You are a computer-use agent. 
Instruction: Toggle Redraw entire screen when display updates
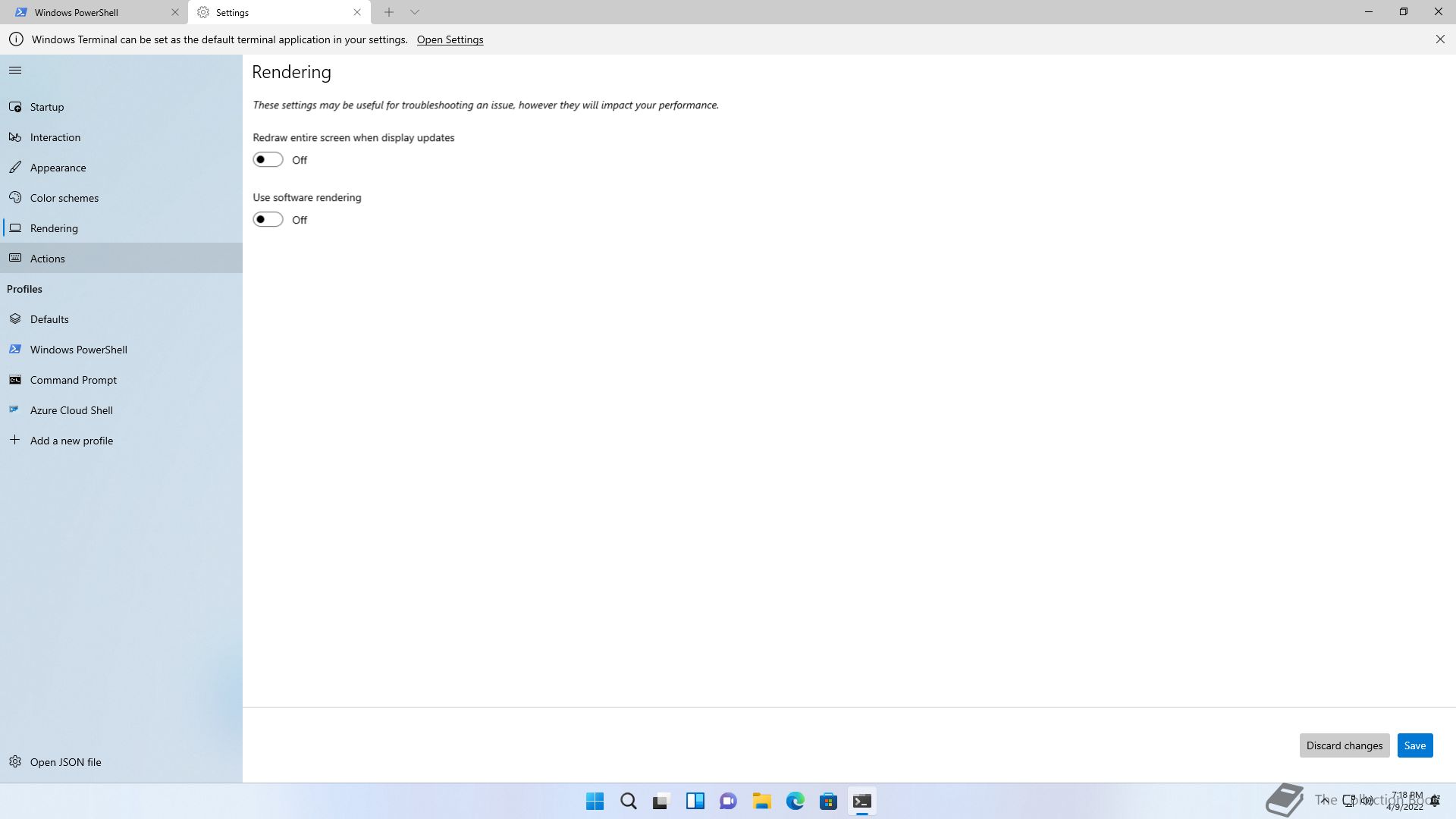point(268,159)
